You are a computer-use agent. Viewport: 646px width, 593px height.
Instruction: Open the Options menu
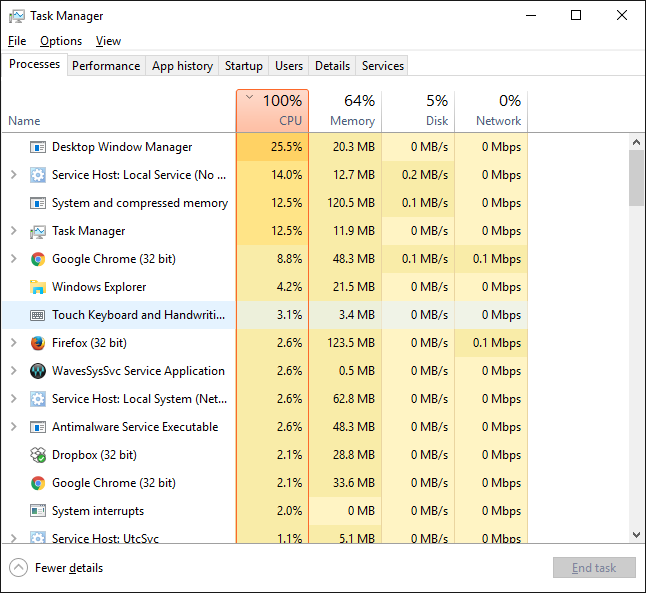tap(61, 41)
